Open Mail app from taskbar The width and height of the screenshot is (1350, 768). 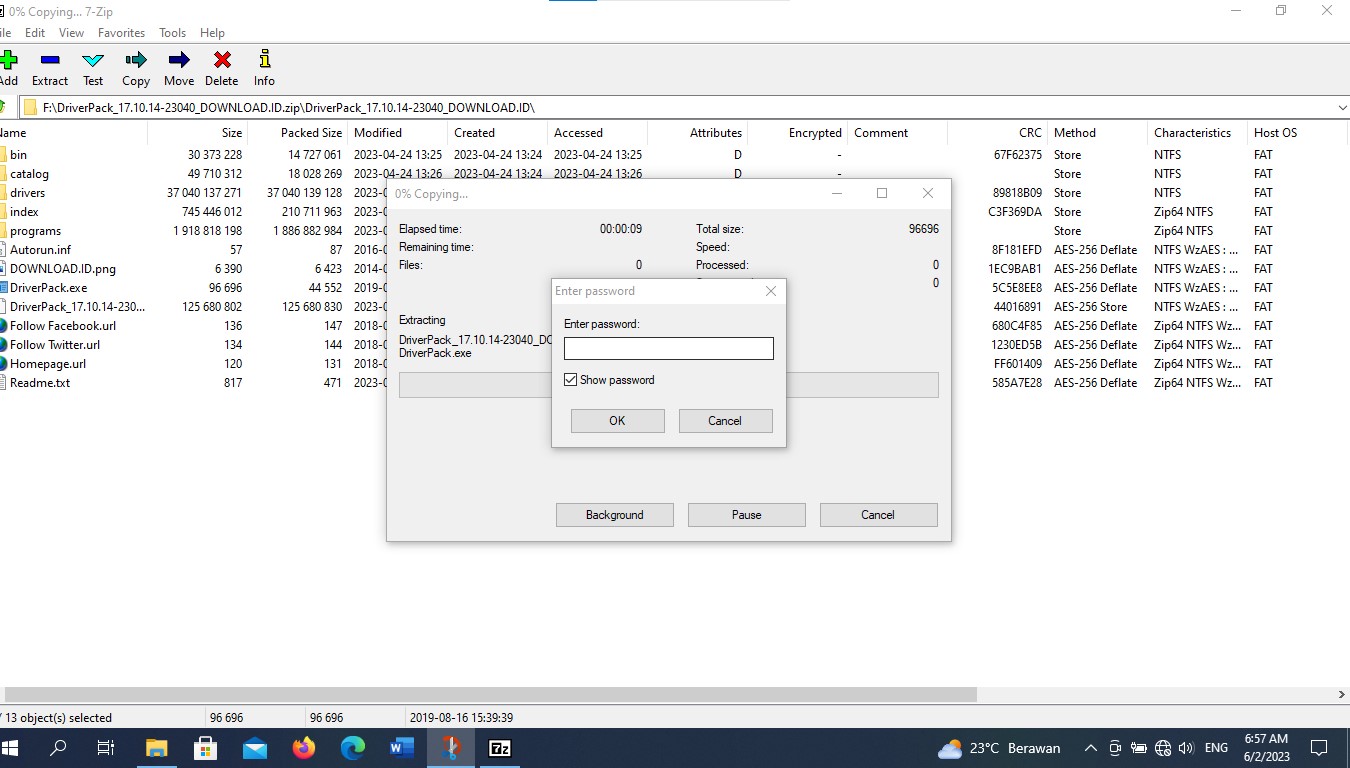[255, 748]
